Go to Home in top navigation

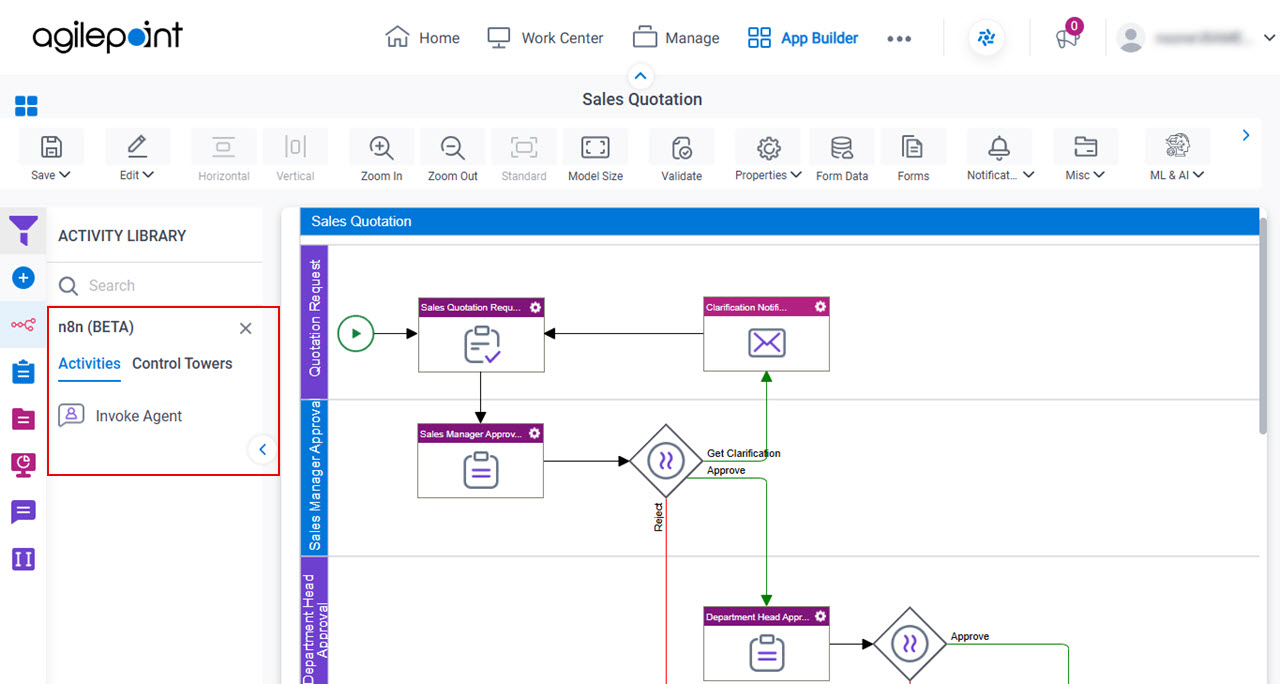tap(422, 38)
